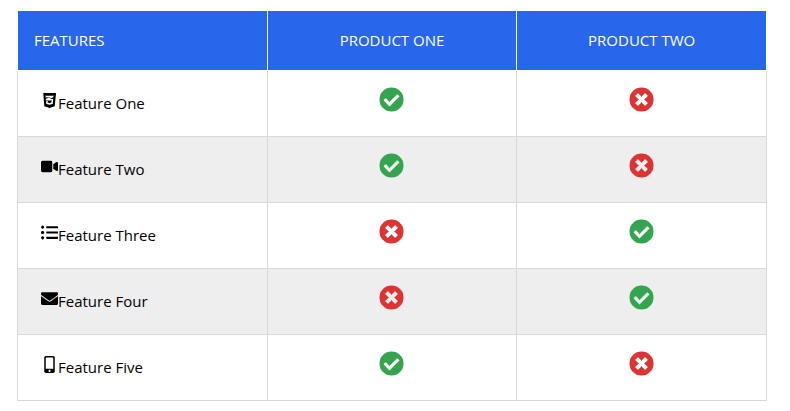Click green check for Feature Four, Product Two
This screenshot has height=411, width=790.
(641, 298)
